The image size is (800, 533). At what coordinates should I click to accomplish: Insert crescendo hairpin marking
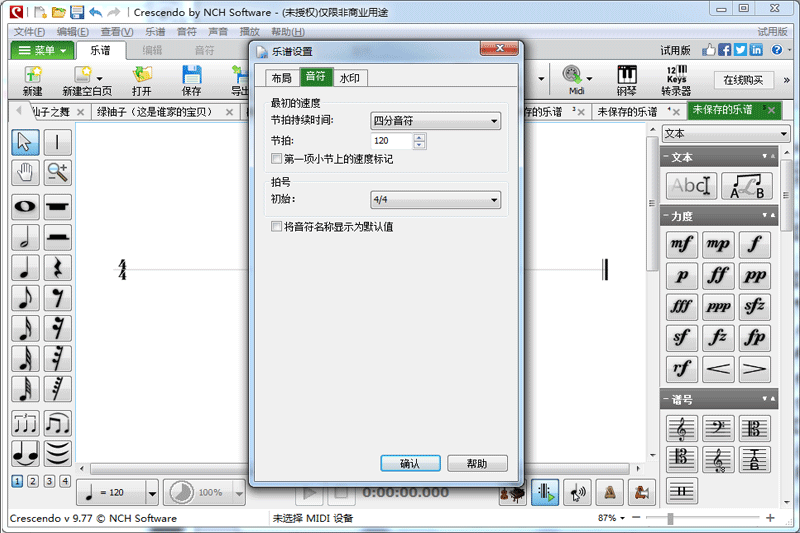tap(718, 369)
